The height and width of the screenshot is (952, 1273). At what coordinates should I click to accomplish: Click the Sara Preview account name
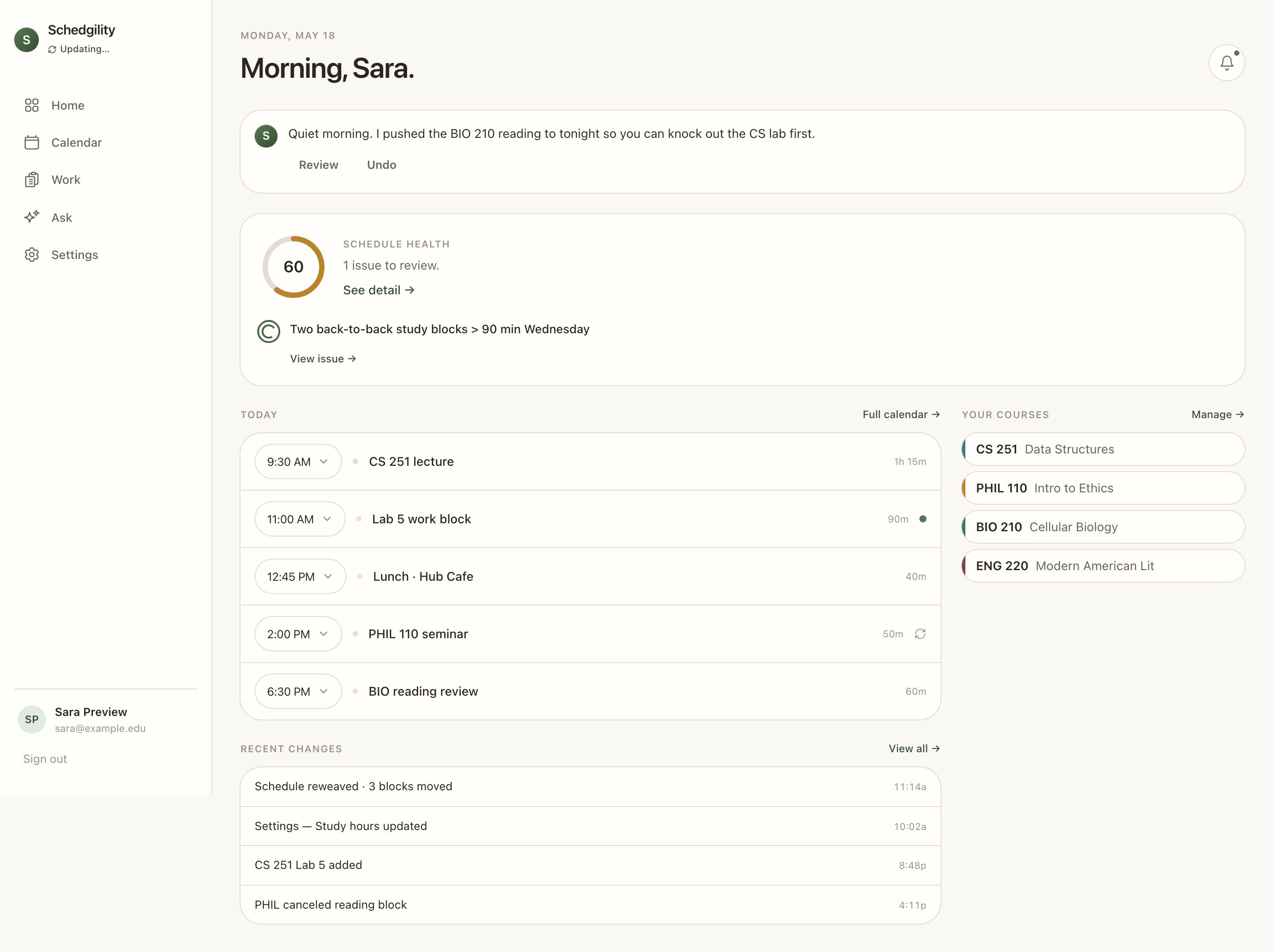[91, 712]
